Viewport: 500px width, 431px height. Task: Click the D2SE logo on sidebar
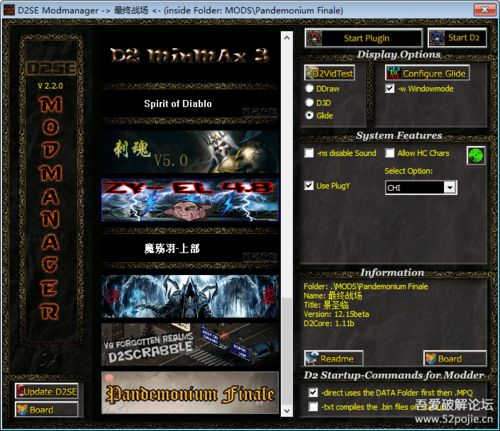(51, 68)
